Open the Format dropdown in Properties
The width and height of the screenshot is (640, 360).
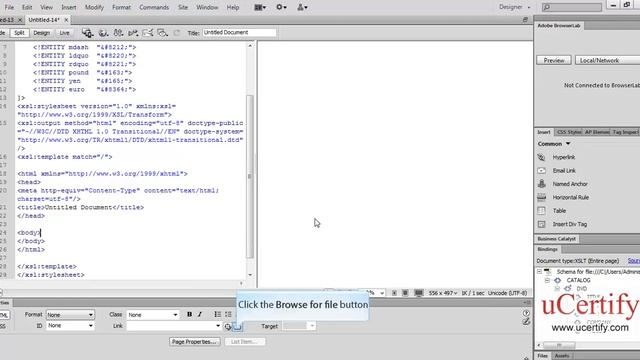point(70,315)
